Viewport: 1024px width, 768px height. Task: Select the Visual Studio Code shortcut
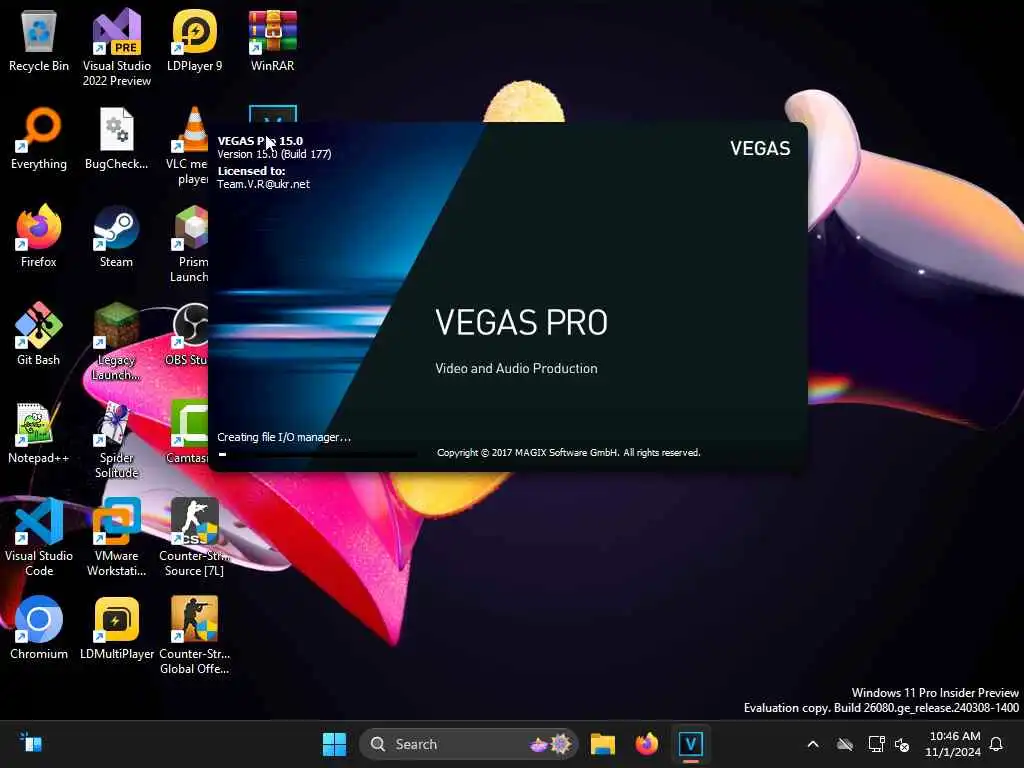coord(39,537)
